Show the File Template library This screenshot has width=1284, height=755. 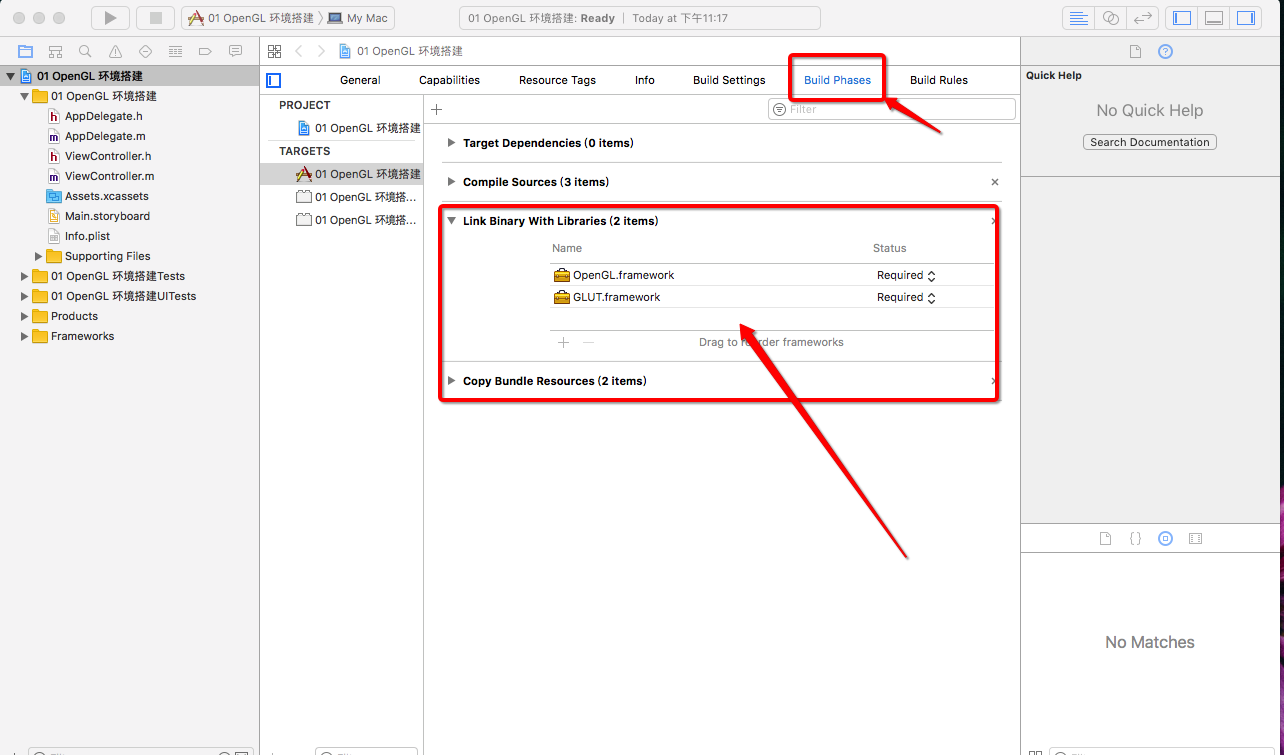point(1105,538)
